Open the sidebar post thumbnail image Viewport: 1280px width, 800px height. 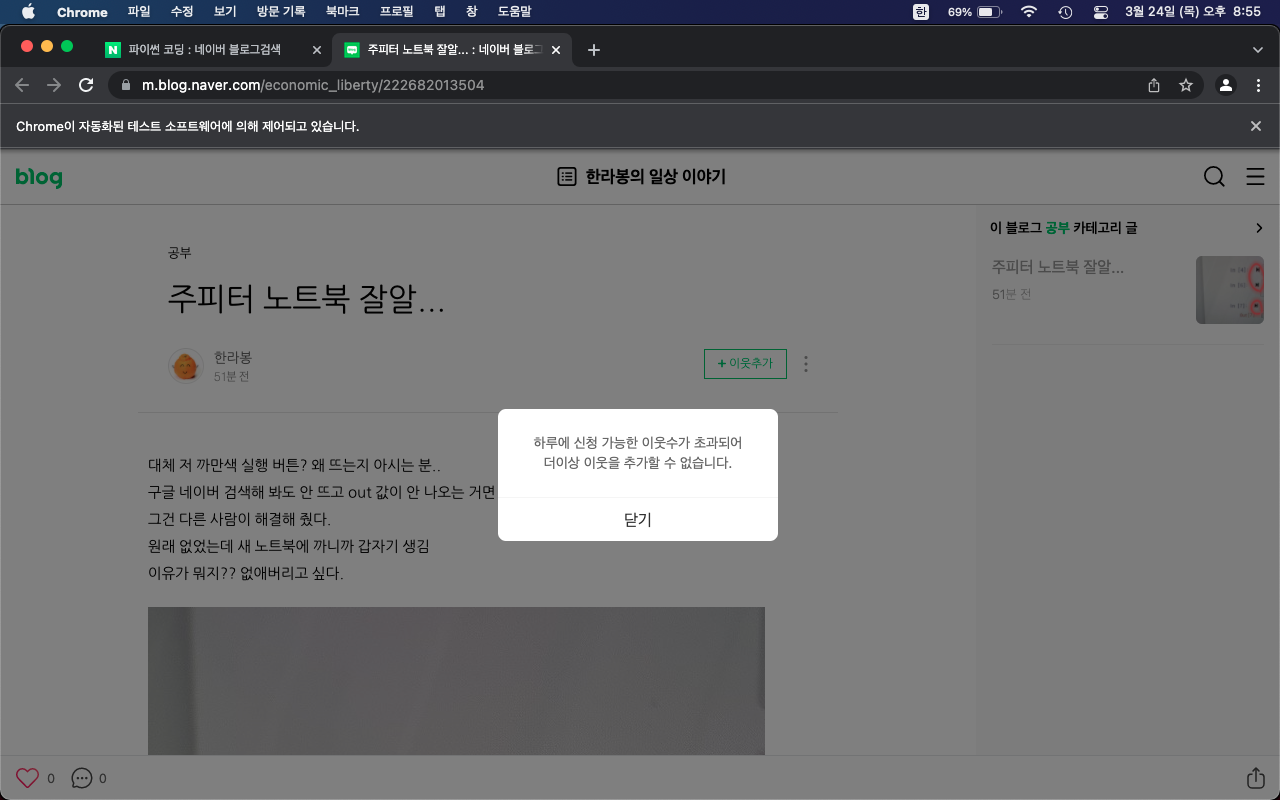click(1229, 290)
